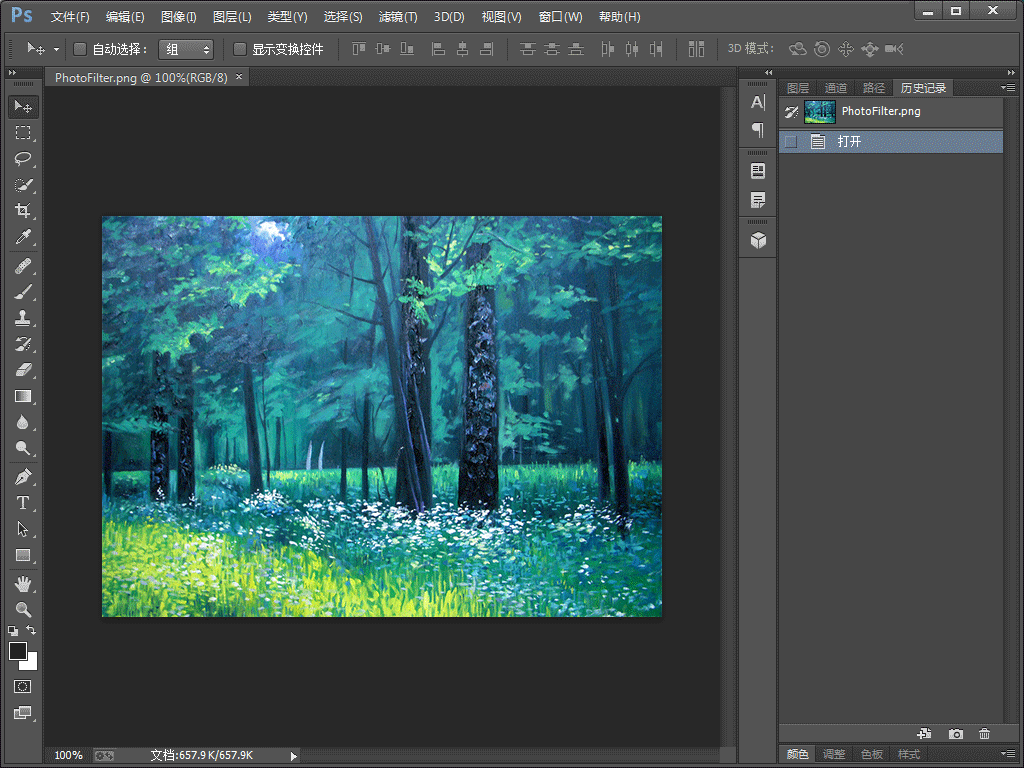Switch to the 路径 tab
Image resolution: width=1024 pixels, height=768 pixels.
pos(873,88)
